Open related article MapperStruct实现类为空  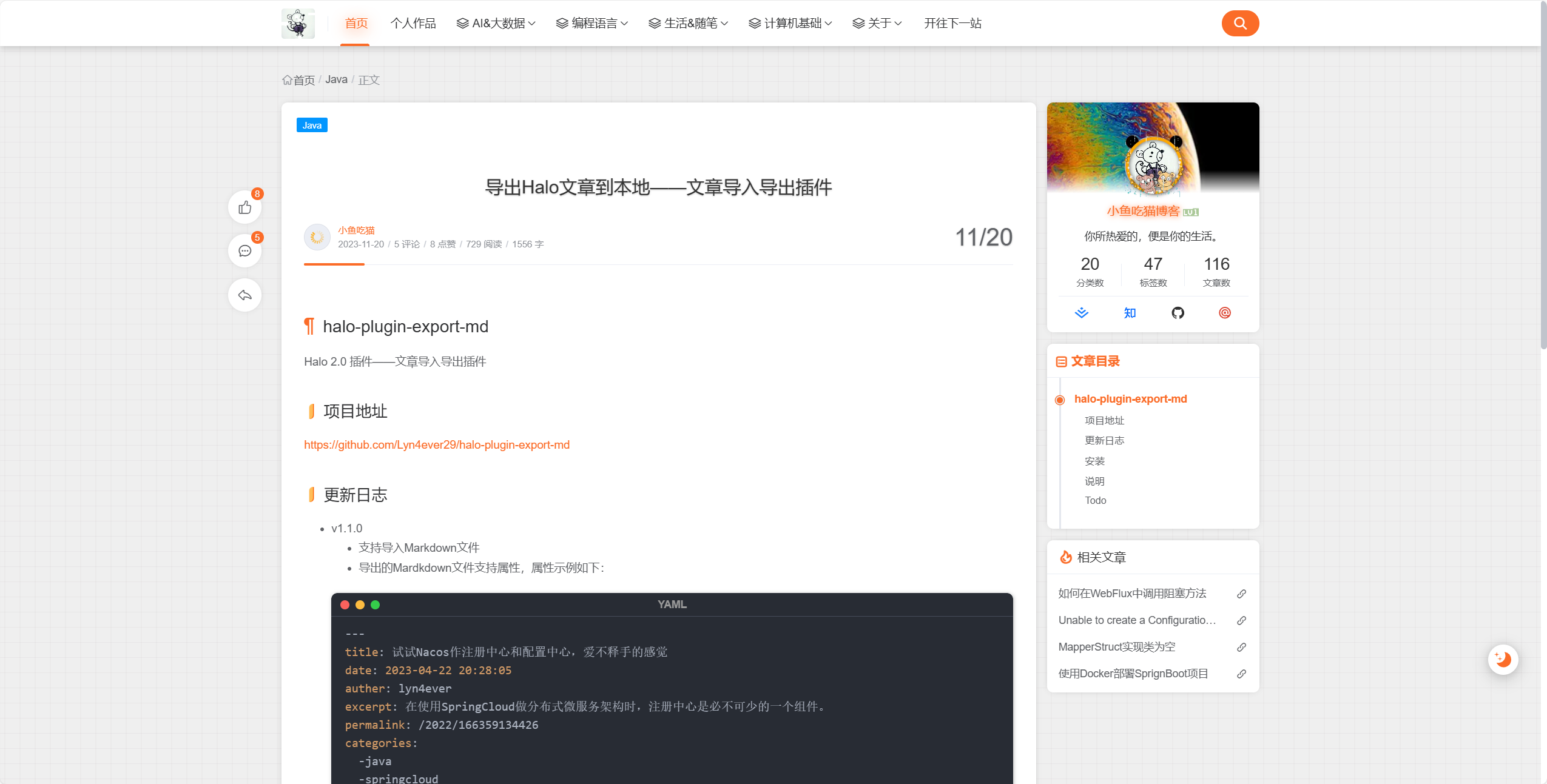1116,648
